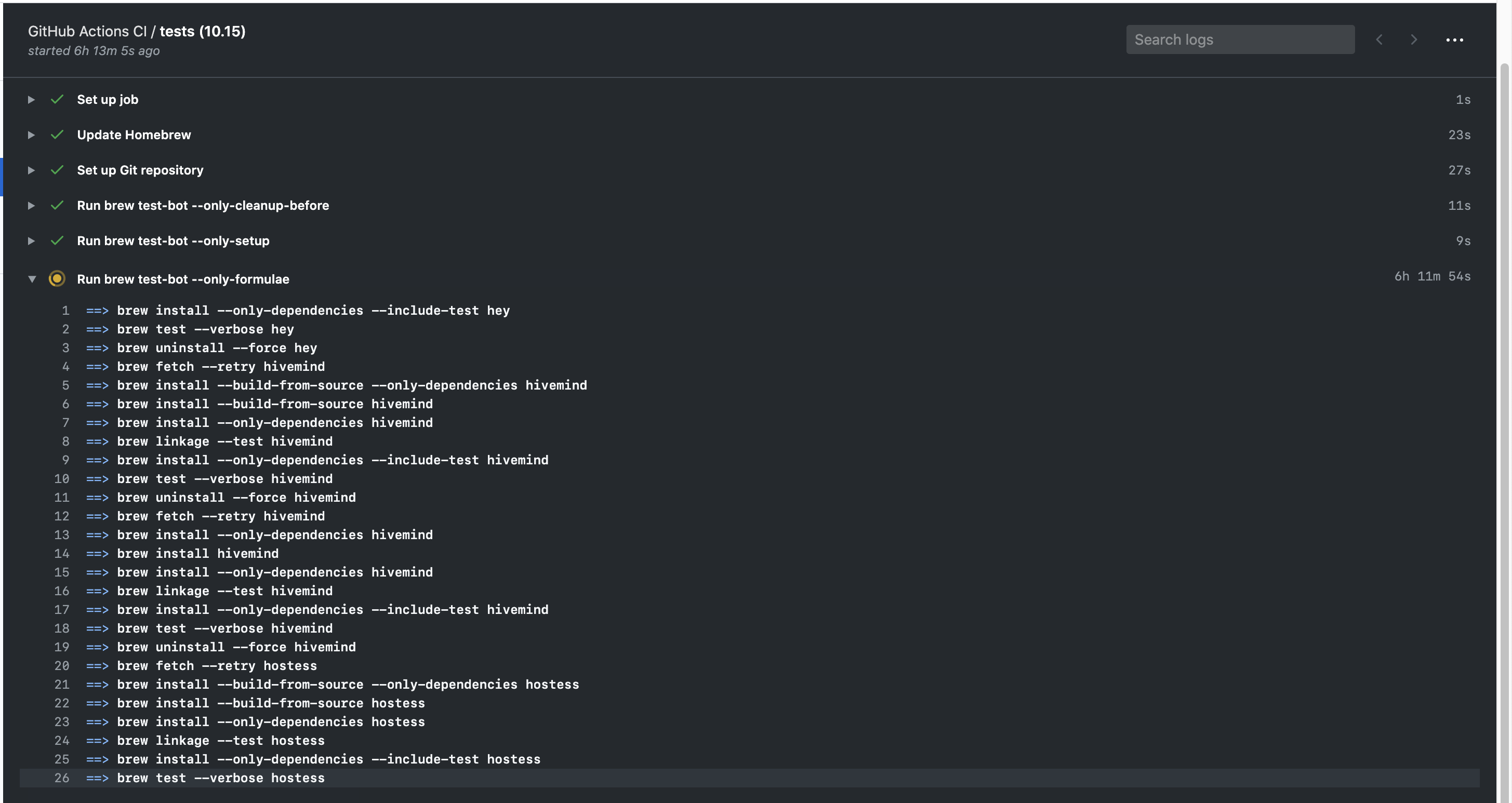Go to next search result arrow
Viewport: 1512px width, 803px height.
pyautogui.click(x=1414, y=39)
